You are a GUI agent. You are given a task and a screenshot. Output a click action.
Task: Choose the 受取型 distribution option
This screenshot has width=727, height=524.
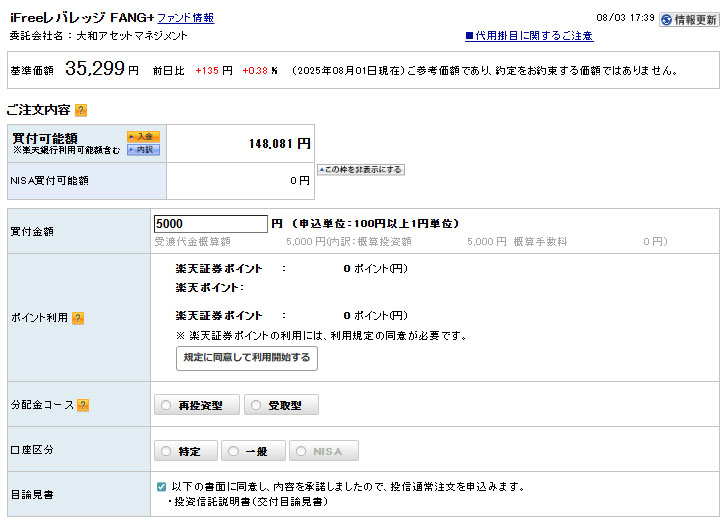(x=281, y=405)
